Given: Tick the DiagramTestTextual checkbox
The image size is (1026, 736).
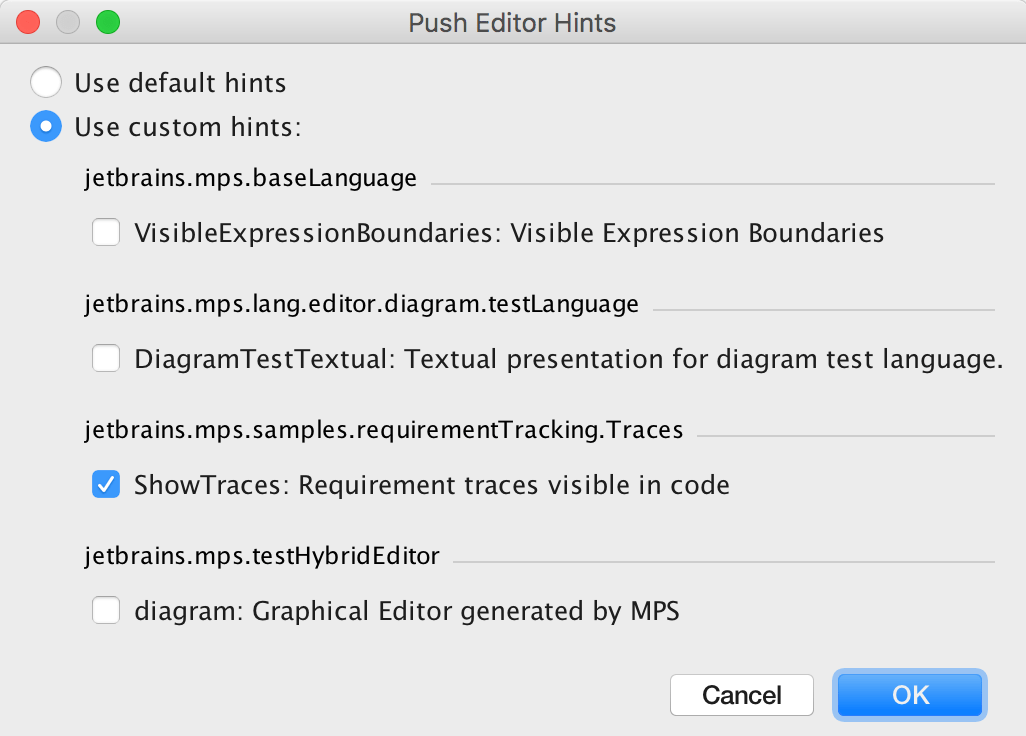Looking at the screenshot, I should (x=106, y=359).
